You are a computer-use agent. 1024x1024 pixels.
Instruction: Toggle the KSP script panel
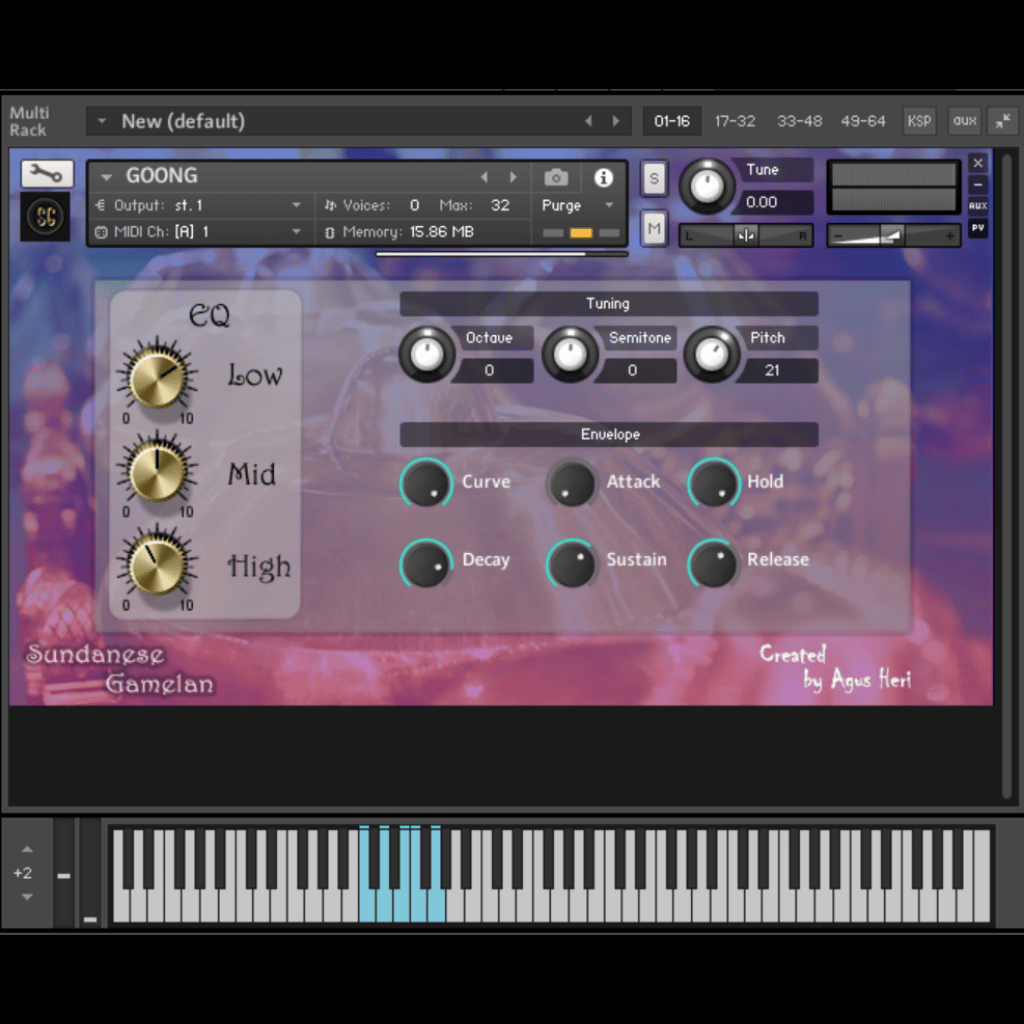[x=919, y=121]
